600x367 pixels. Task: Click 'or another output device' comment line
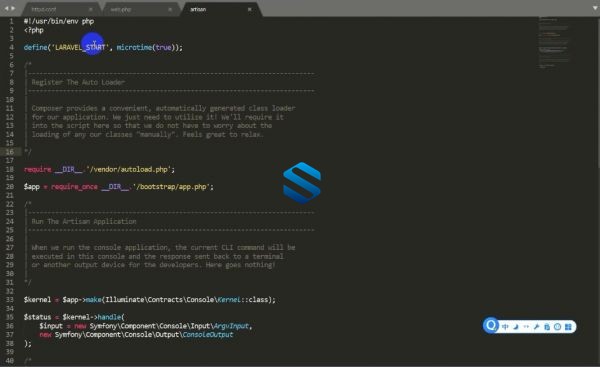(x=153, y=265)
